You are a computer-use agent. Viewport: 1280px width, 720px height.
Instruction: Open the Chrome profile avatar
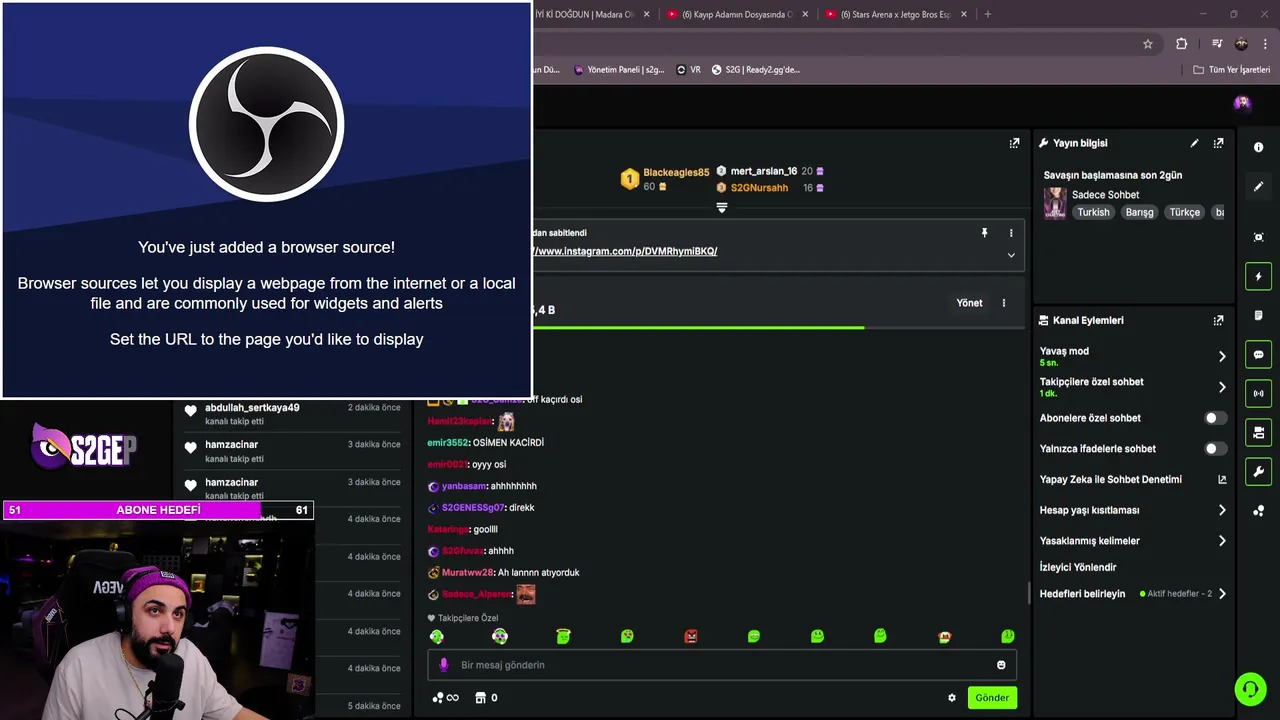point(1241,44)
